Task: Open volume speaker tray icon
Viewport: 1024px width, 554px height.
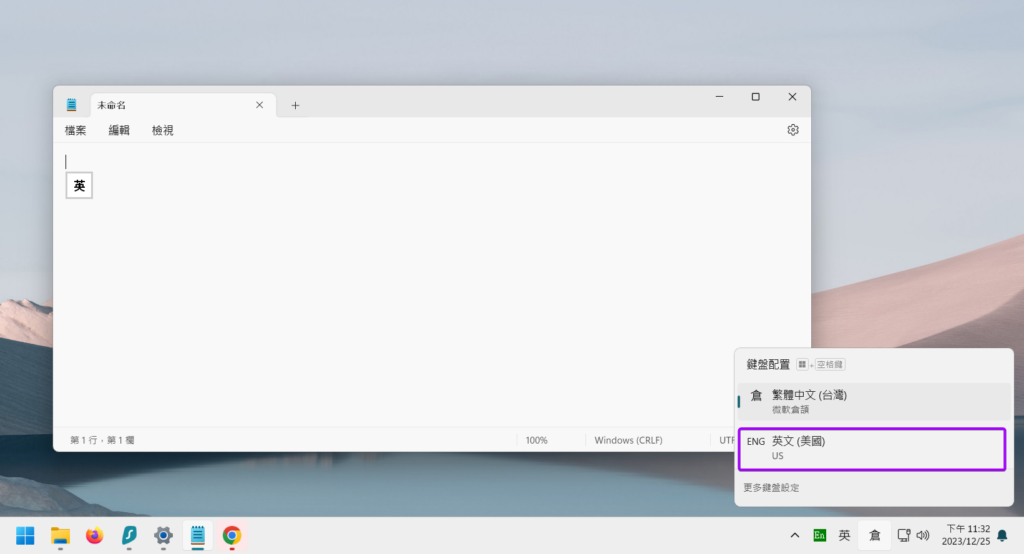Action: click(923, 536)
